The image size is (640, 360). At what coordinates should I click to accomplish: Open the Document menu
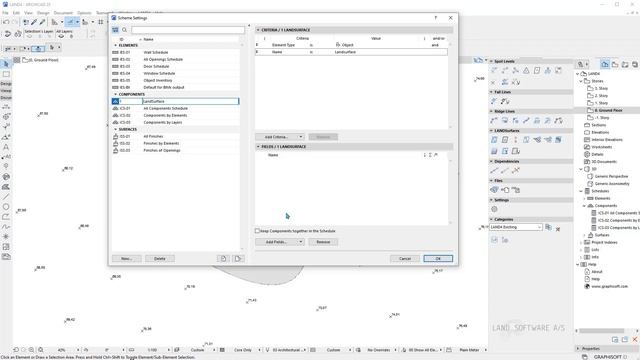[63, 13]
